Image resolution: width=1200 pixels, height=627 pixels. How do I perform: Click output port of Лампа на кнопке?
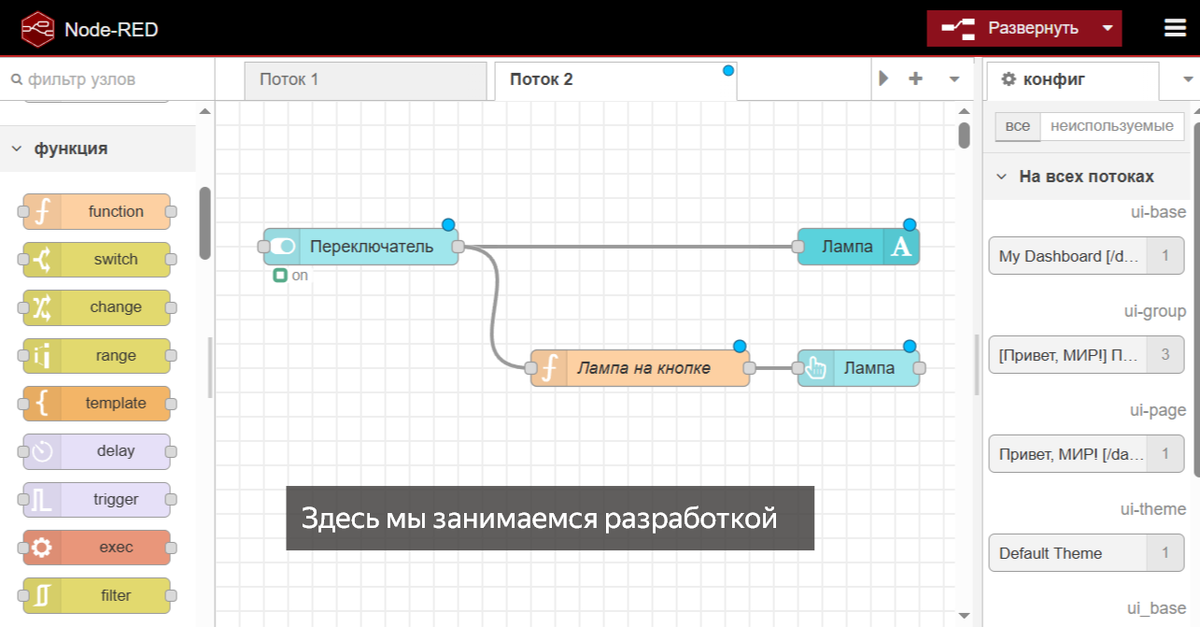tap(750, 368)
